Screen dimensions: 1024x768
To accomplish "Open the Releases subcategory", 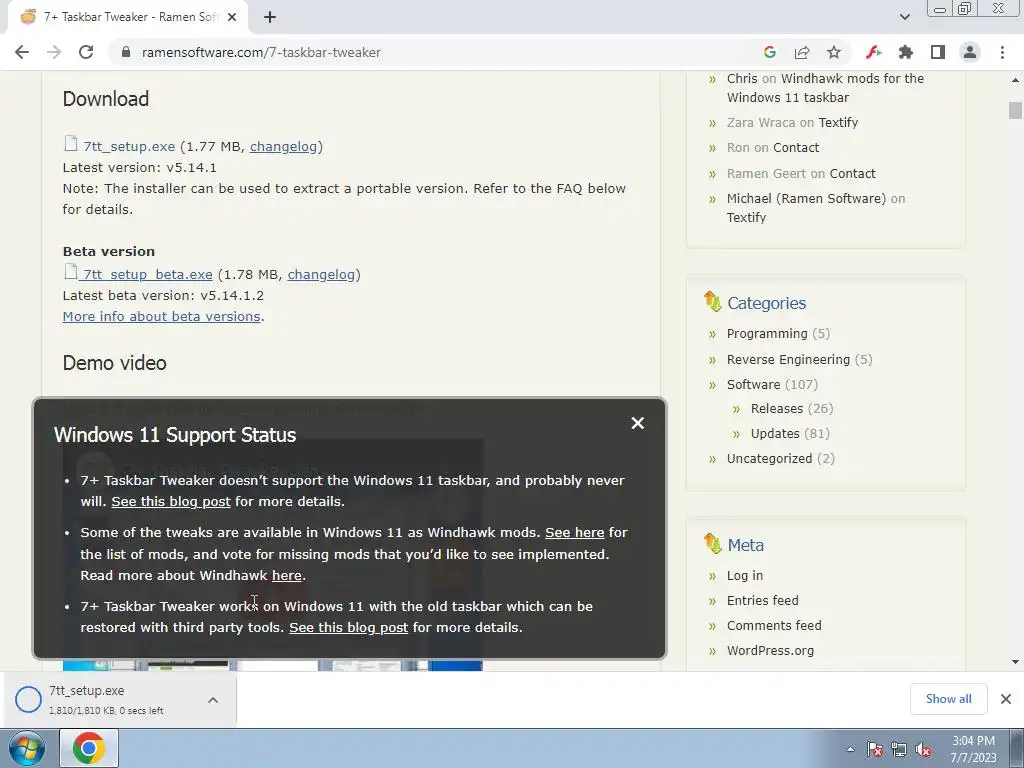I will tap(776, 409).
